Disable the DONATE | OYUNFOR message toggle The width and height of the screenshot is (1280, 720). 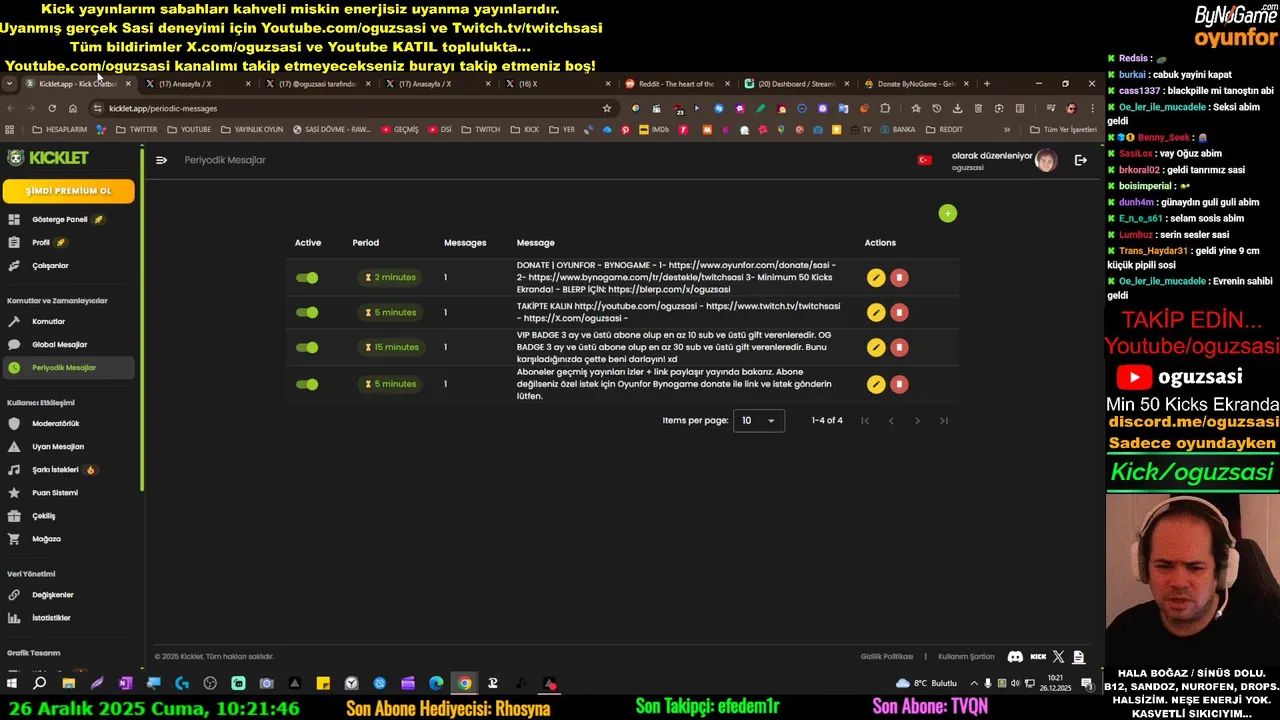(x=307, y=278)
